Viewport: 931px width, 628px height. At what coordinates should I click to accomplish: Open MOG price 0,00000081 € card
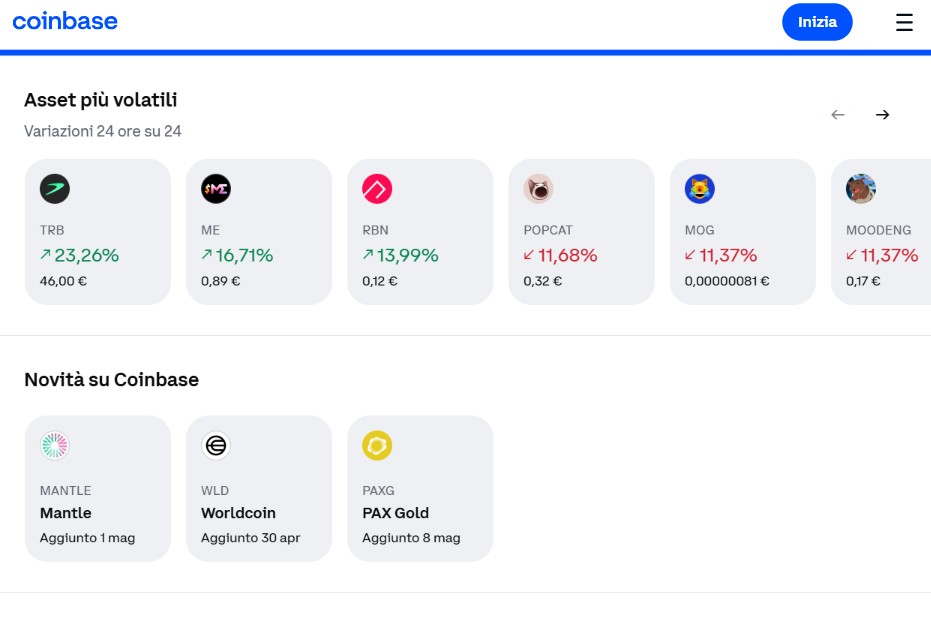tap(742, 232)
